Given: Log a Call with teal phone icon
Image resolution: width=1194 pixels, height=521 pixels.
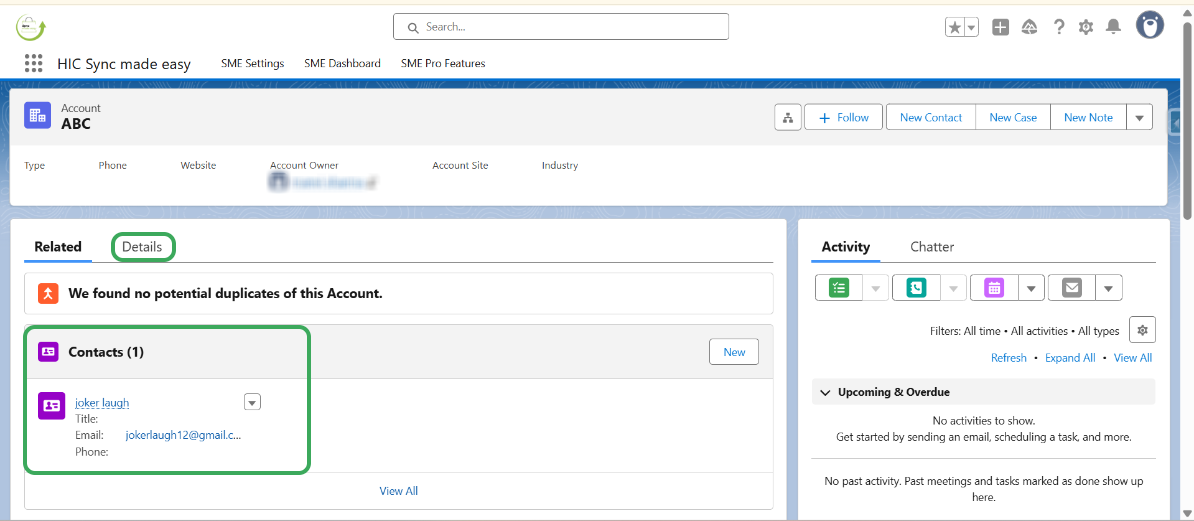Looking at the screenshot, I should pyautogui.click(x=917, y=288).
